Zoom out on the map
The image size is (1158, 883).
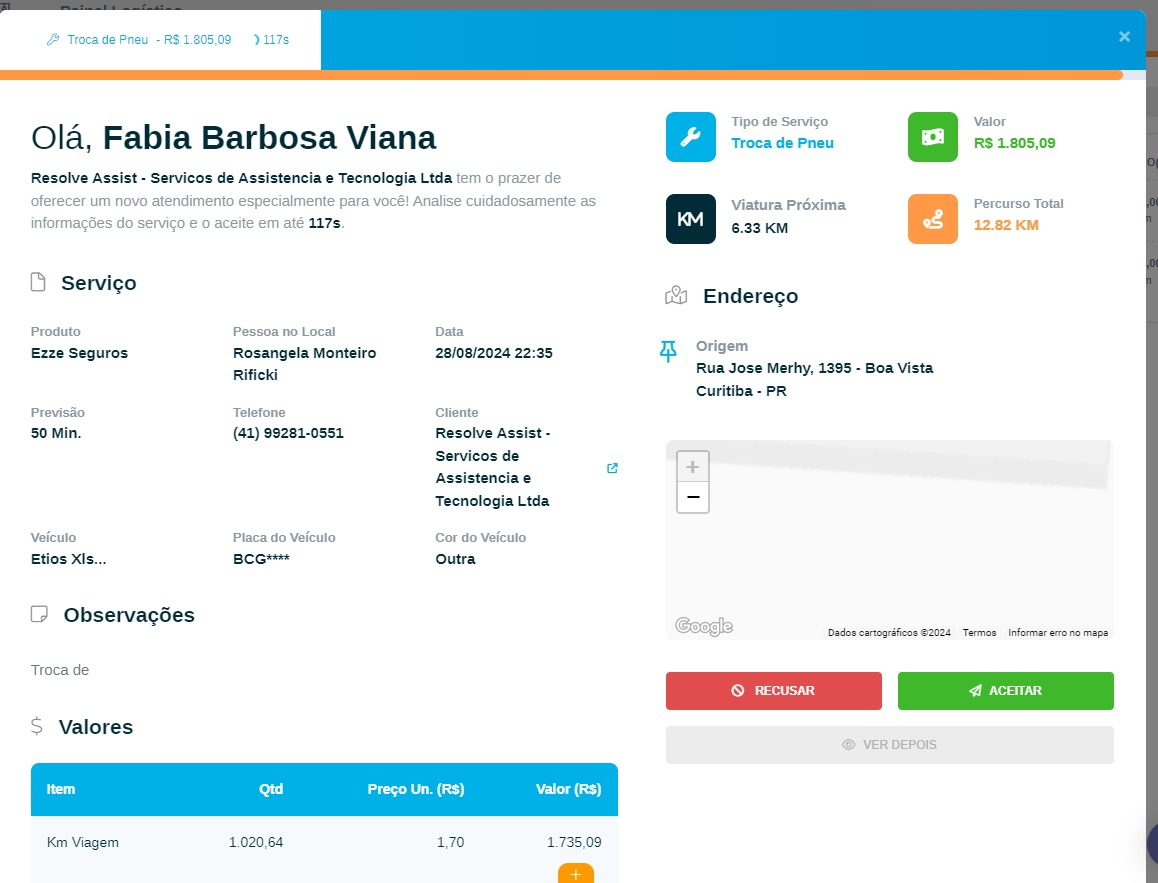(x=693, y=498)
